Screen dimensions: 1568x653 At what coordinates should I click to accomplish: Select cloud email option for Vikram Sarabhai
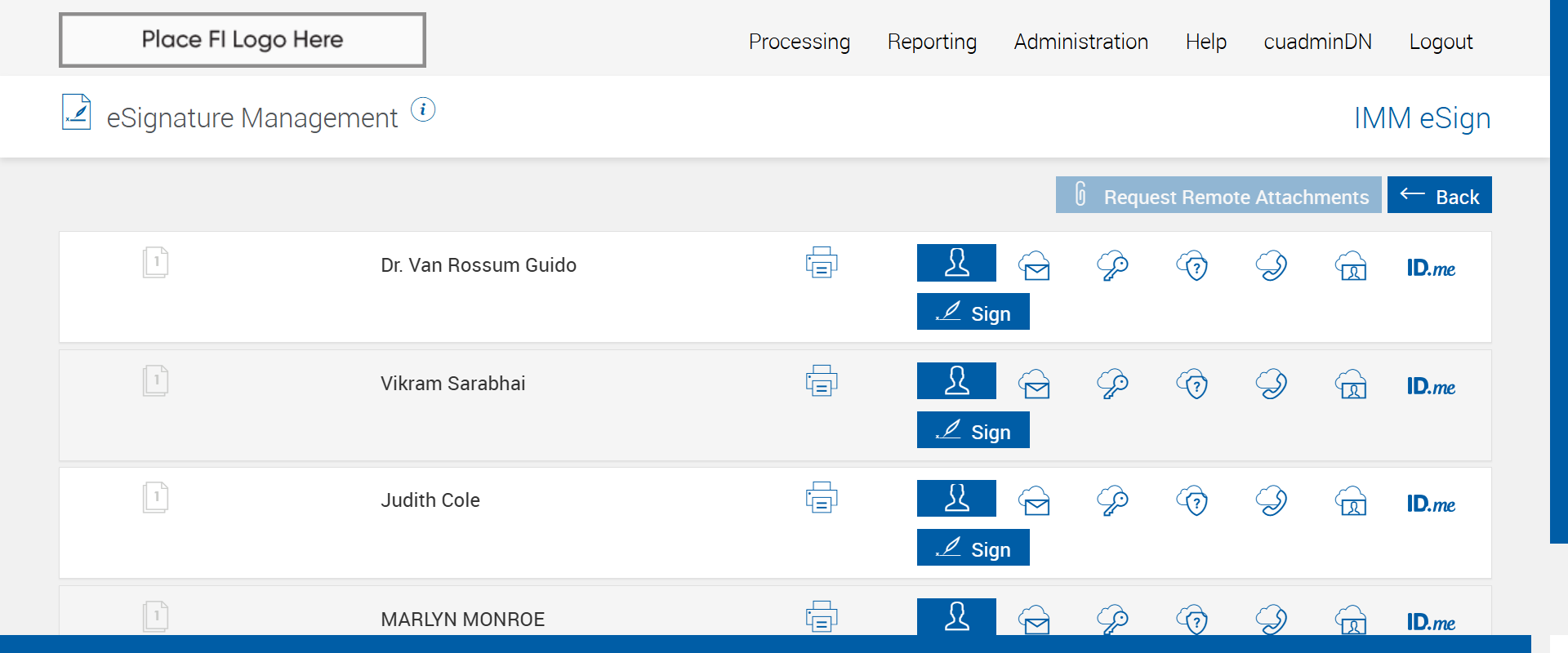pos(1035,384)
